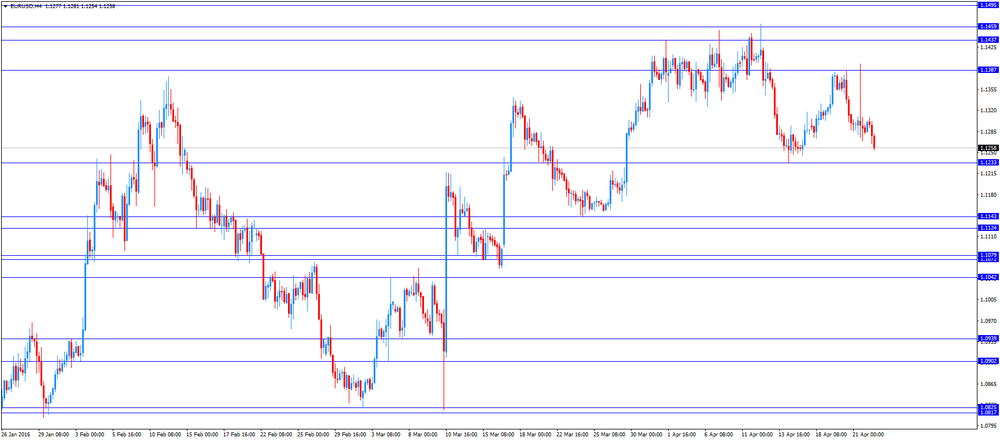Click the 1.1124 price level label
1000x441 pixels.
(988, 228)
